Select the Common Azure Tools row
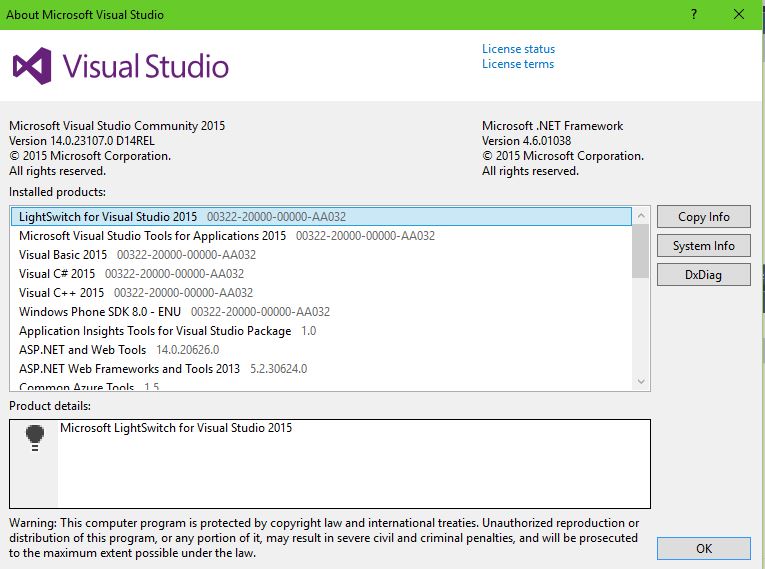 click(x=321, y=386)
